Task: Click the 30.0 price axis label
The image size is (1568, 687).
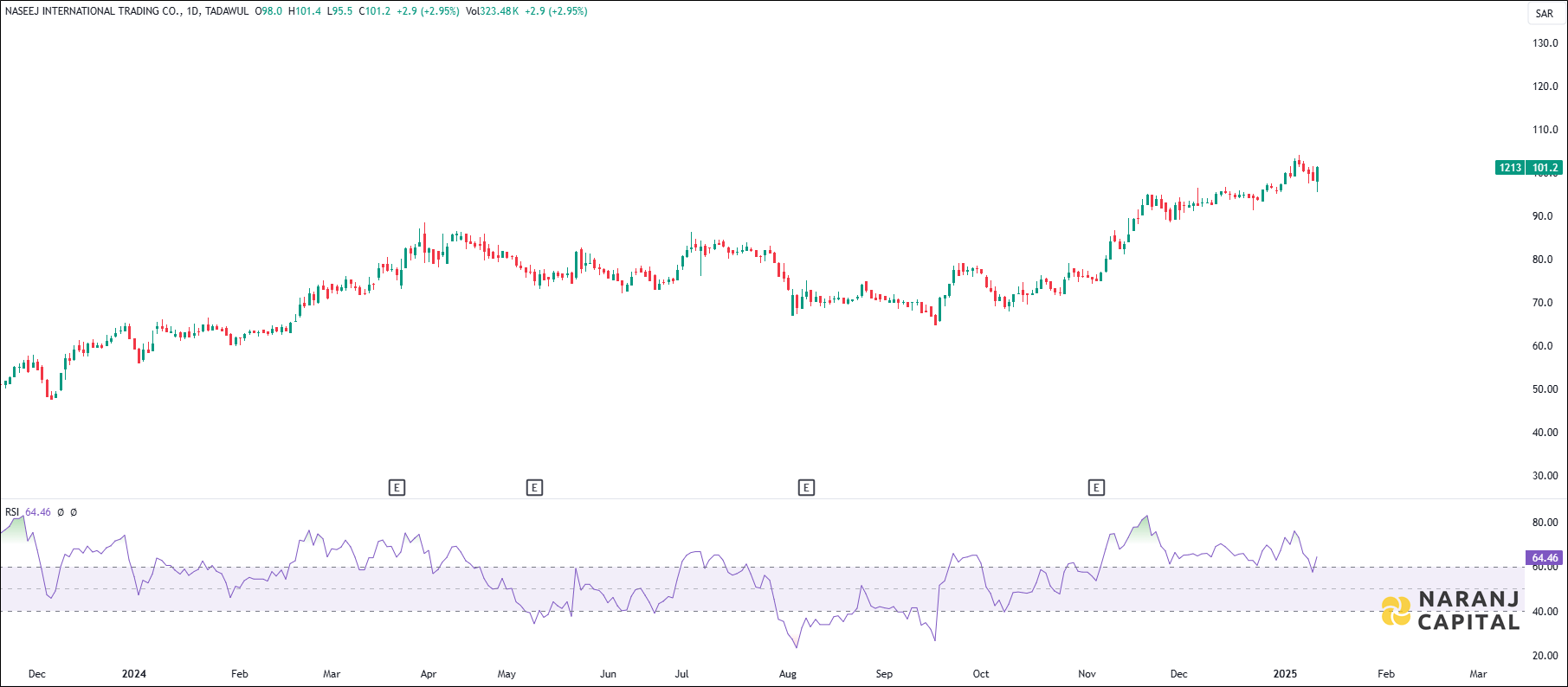Action: click(x=1545, y=476)
